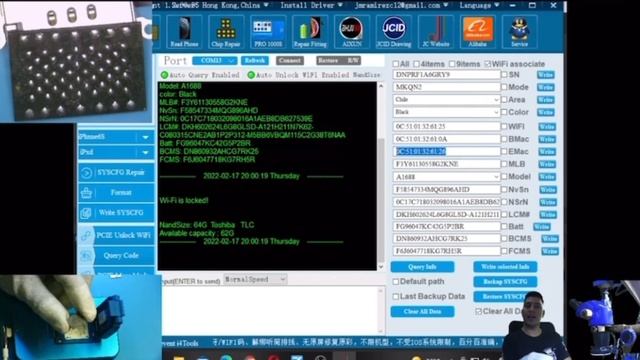Check the All checkbox
640x360 pixels.
tap(396, 64)
